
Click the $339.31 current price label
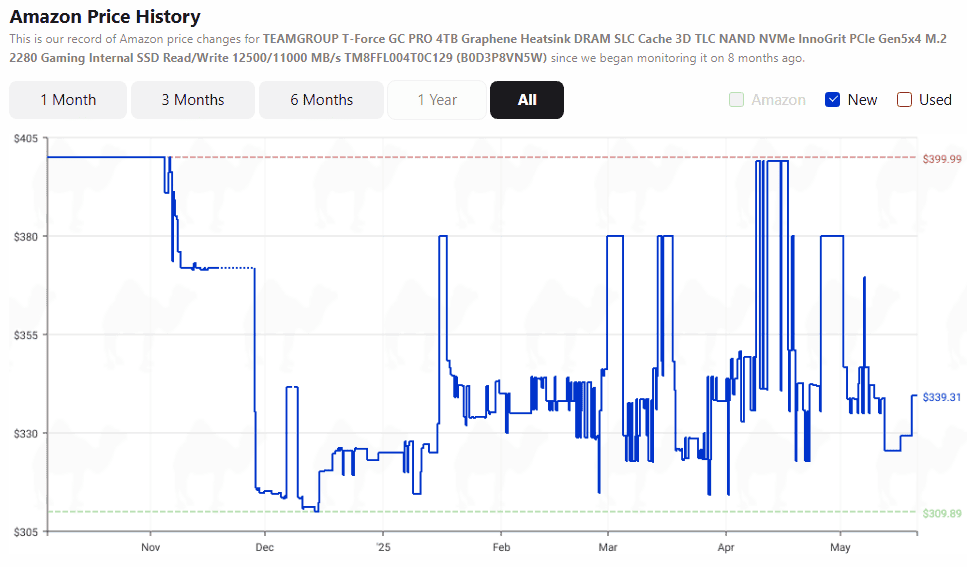[x=942, y=397]
